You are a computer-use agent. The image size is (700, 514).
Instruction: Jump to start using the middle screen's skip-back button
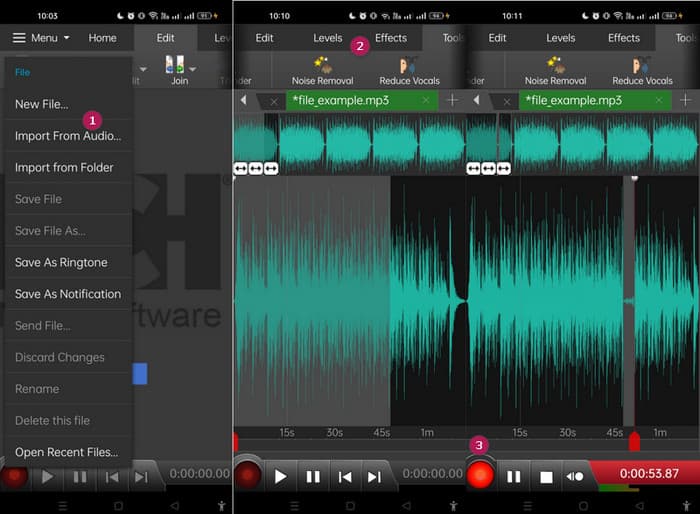(345, 477)
